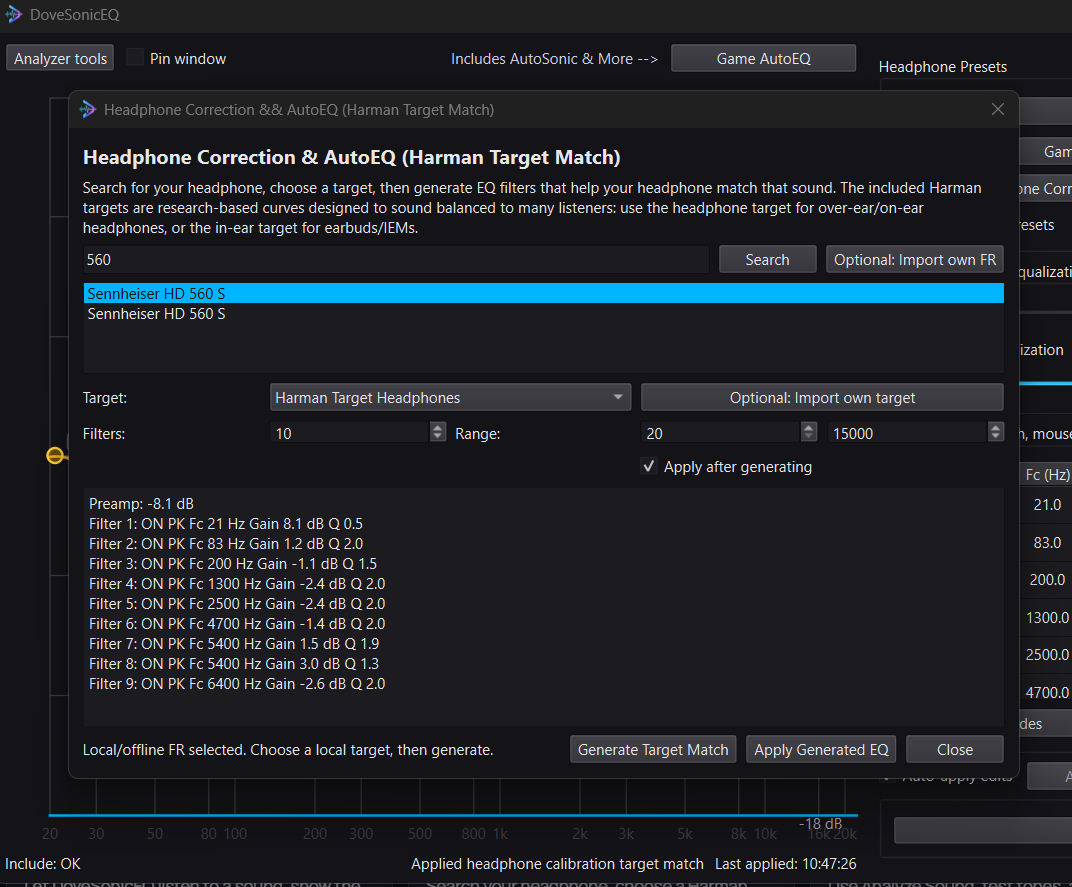Toggle the Pin window checkbox
The height and width of the screenshot is (887, 1072).
[x=135, y=58]
